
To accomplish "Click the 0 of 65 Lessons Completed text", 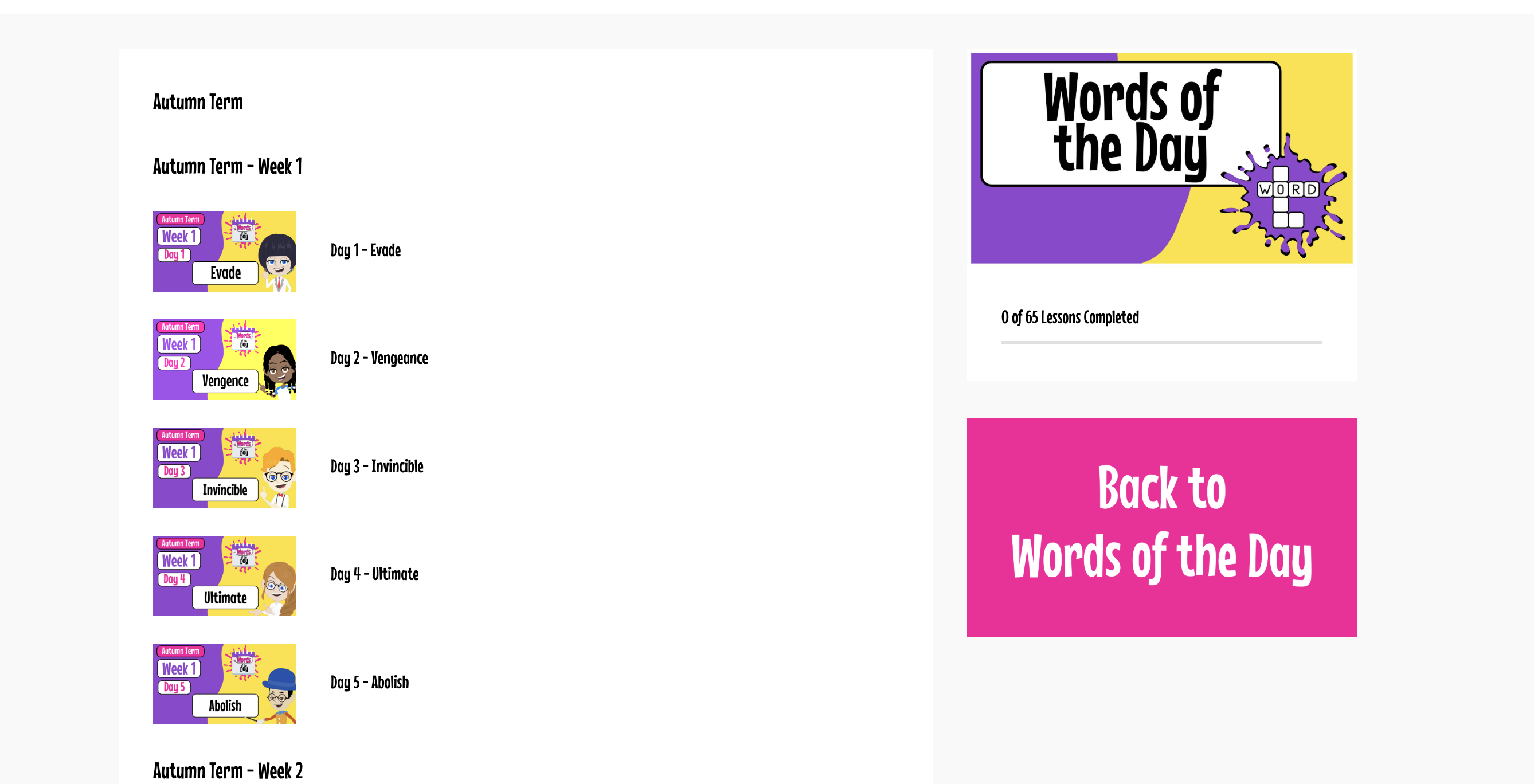I will pyautogui.click(x=1070, y=317).
